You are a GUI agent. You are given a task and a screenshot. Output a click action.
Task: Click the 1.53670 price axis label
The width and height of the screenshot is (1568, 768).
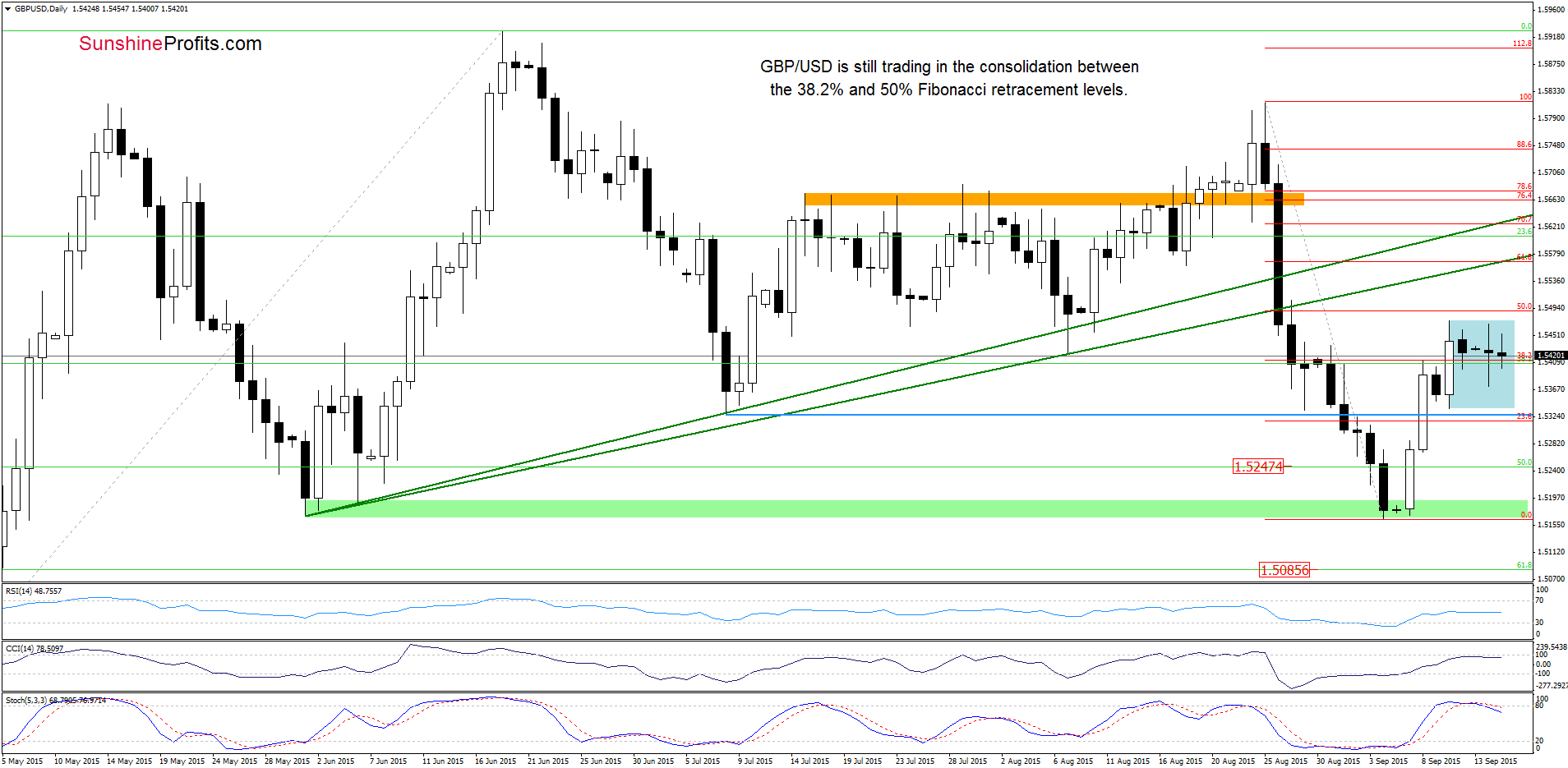coord(1551,389)
